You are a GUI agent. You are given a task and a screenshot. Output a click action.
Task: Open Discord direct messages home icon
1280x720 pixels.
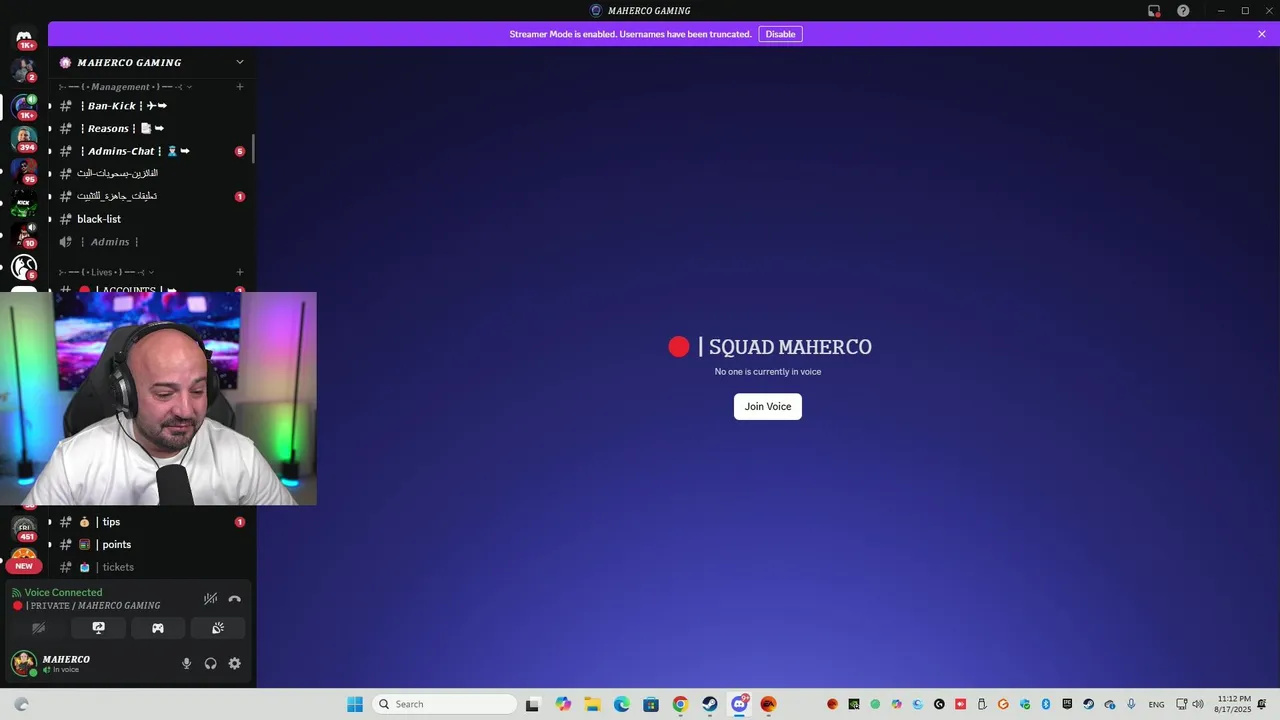[x=24, y=38]
